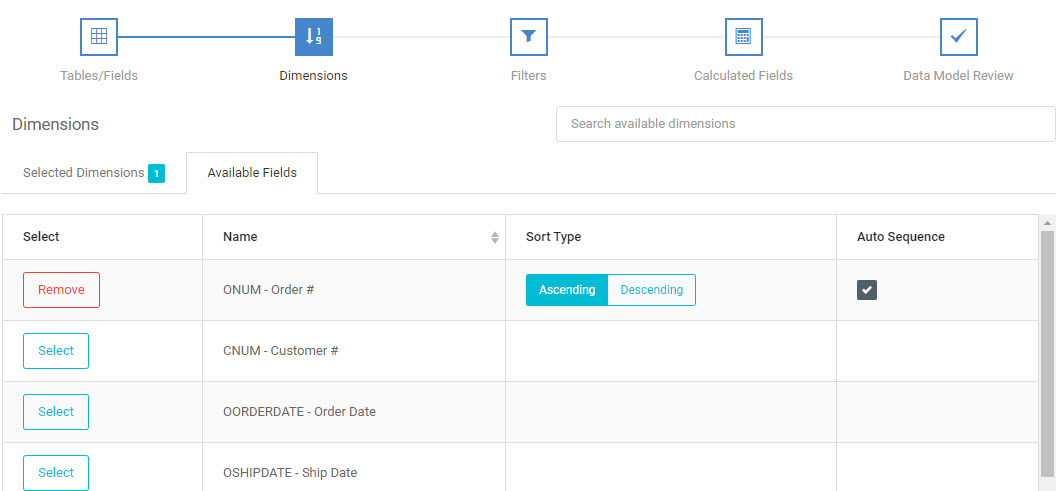Viewport: 1063px width, 491px height.
Task: Click the selected dimensions count badge
Action: 157,174
